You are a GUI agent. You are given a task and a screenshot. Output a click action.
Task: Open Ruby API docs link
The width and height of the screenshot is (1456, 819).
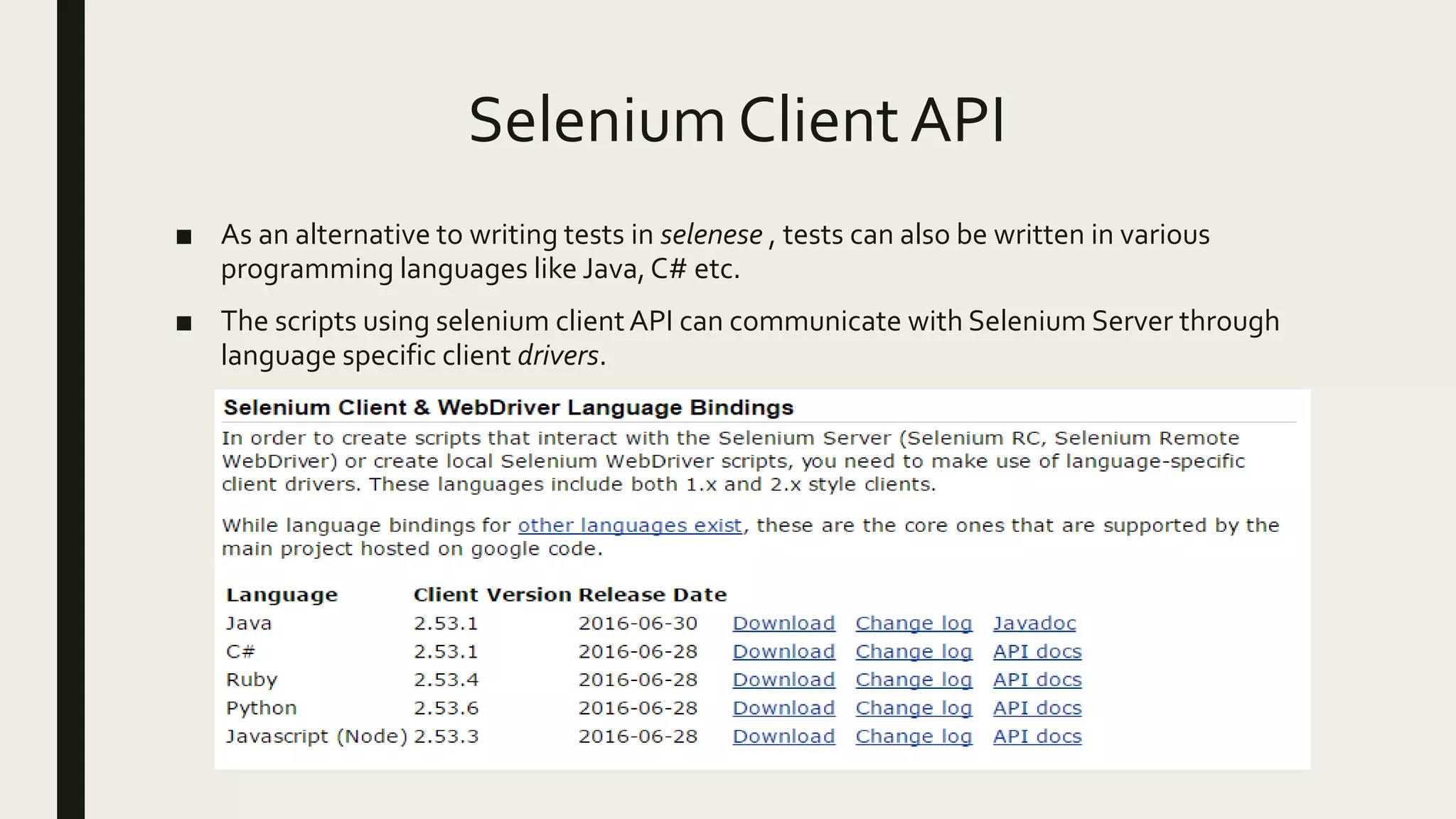[x=1037, y=680]
